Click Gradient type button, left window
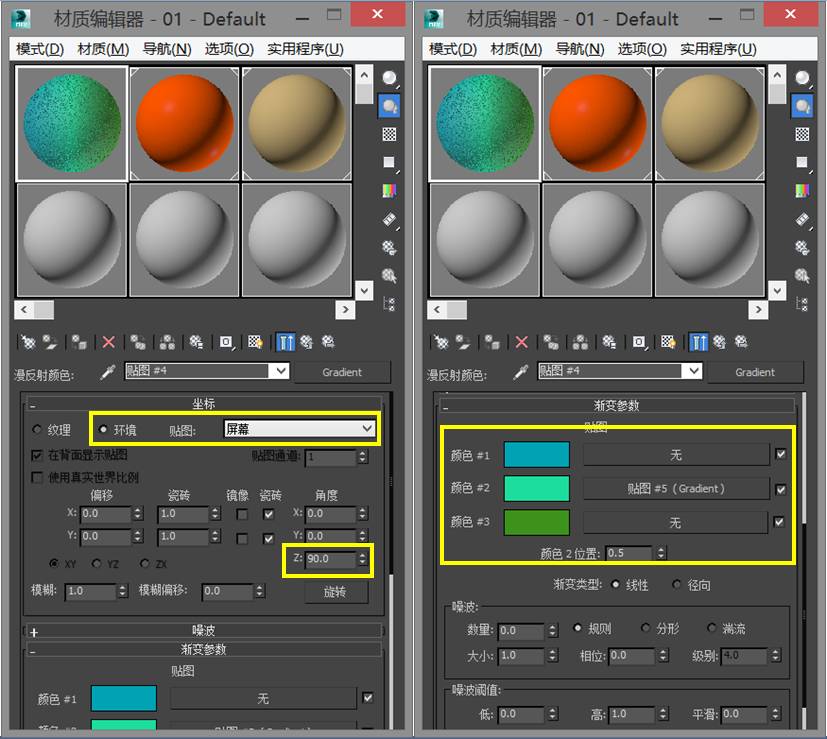 (342, 372)
